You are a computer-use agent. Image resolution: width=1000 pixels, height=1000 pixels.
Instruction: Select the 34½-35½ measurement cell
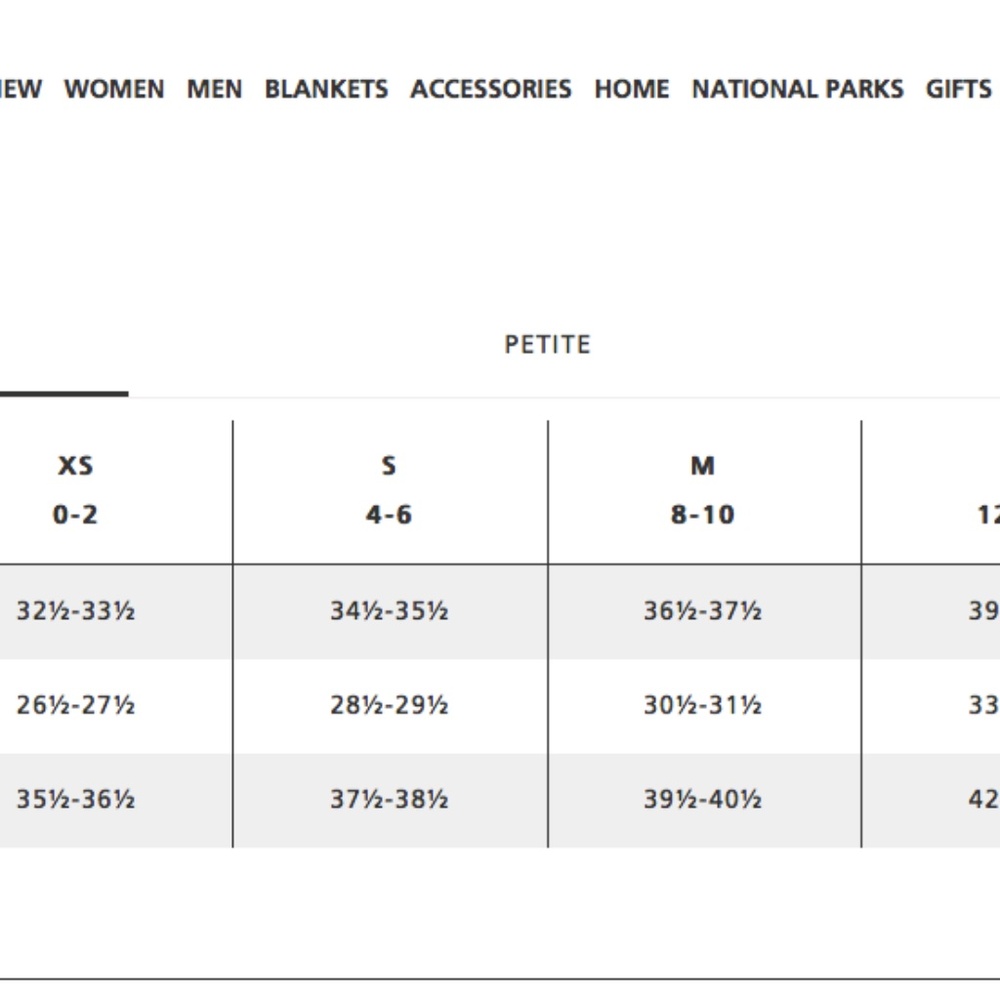pos(389,610)
